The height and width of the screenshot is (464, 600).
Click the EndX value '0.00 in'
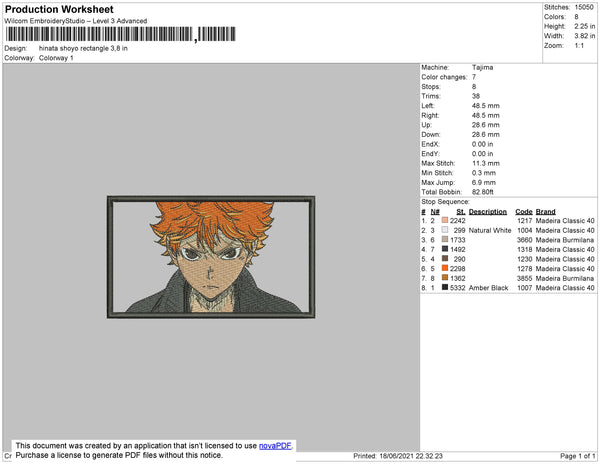coord(483,144)
